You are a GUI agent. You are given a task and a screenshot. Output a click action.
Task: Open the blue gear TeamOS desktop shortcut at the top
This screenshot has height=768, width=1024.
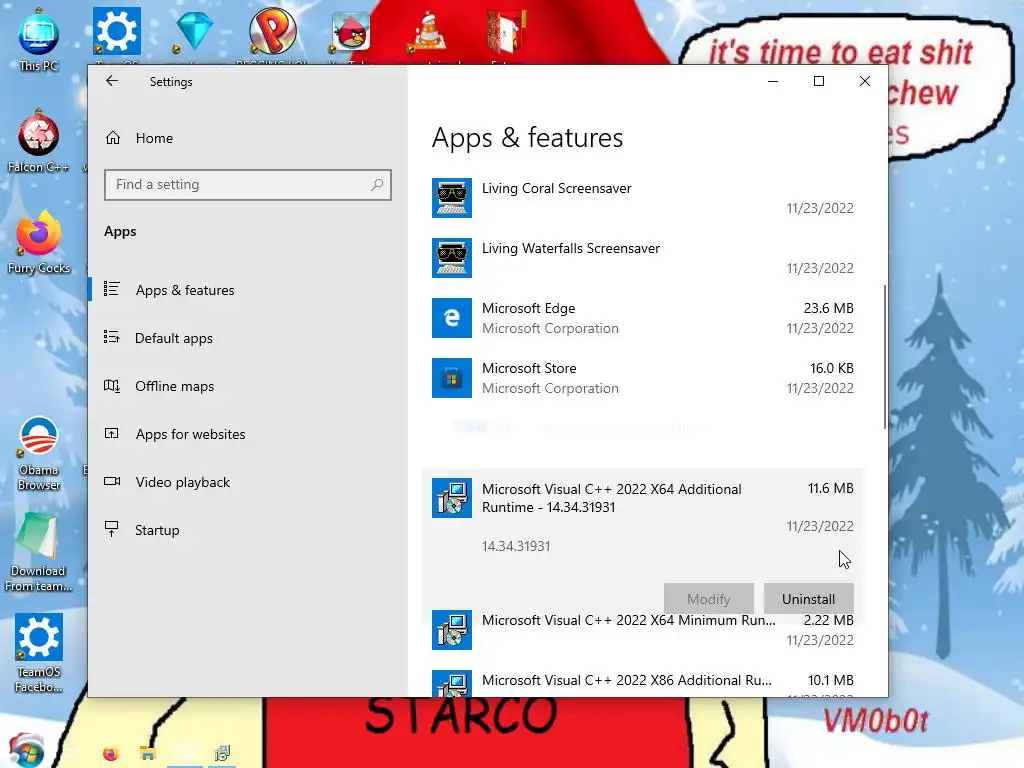pyautogui.click(x=116, y=33)
